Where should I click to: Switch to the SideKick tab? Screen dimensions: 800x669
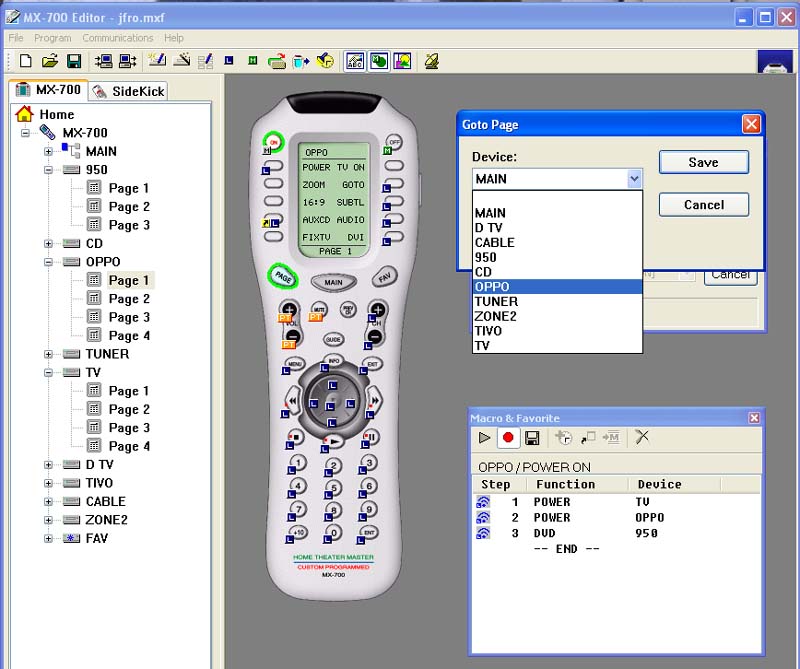(129, 91)
